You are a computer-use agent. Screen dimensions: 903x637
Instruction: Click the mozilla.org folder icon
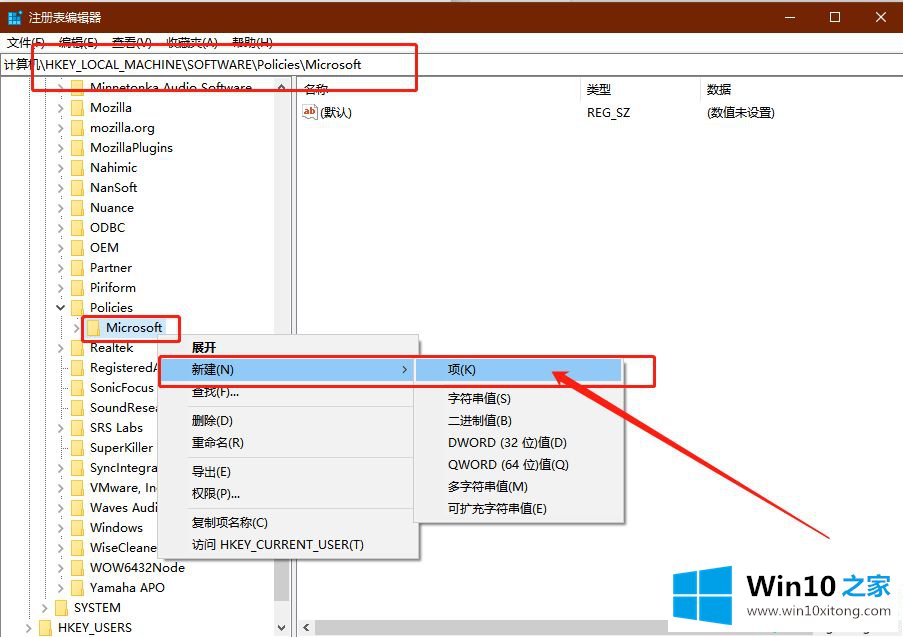click(x=77, y=128)
